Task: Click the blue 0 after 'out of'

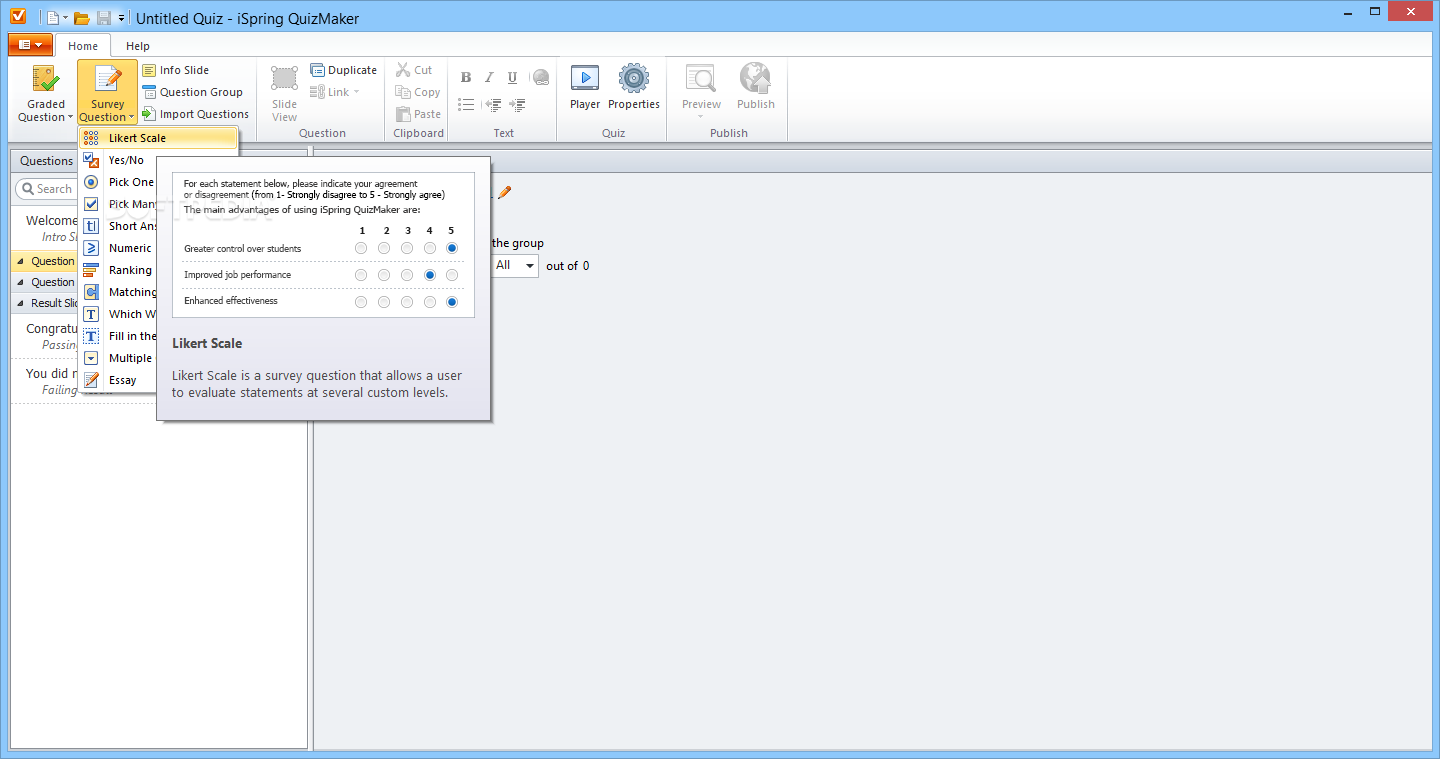Action: [x=586, y=266]
